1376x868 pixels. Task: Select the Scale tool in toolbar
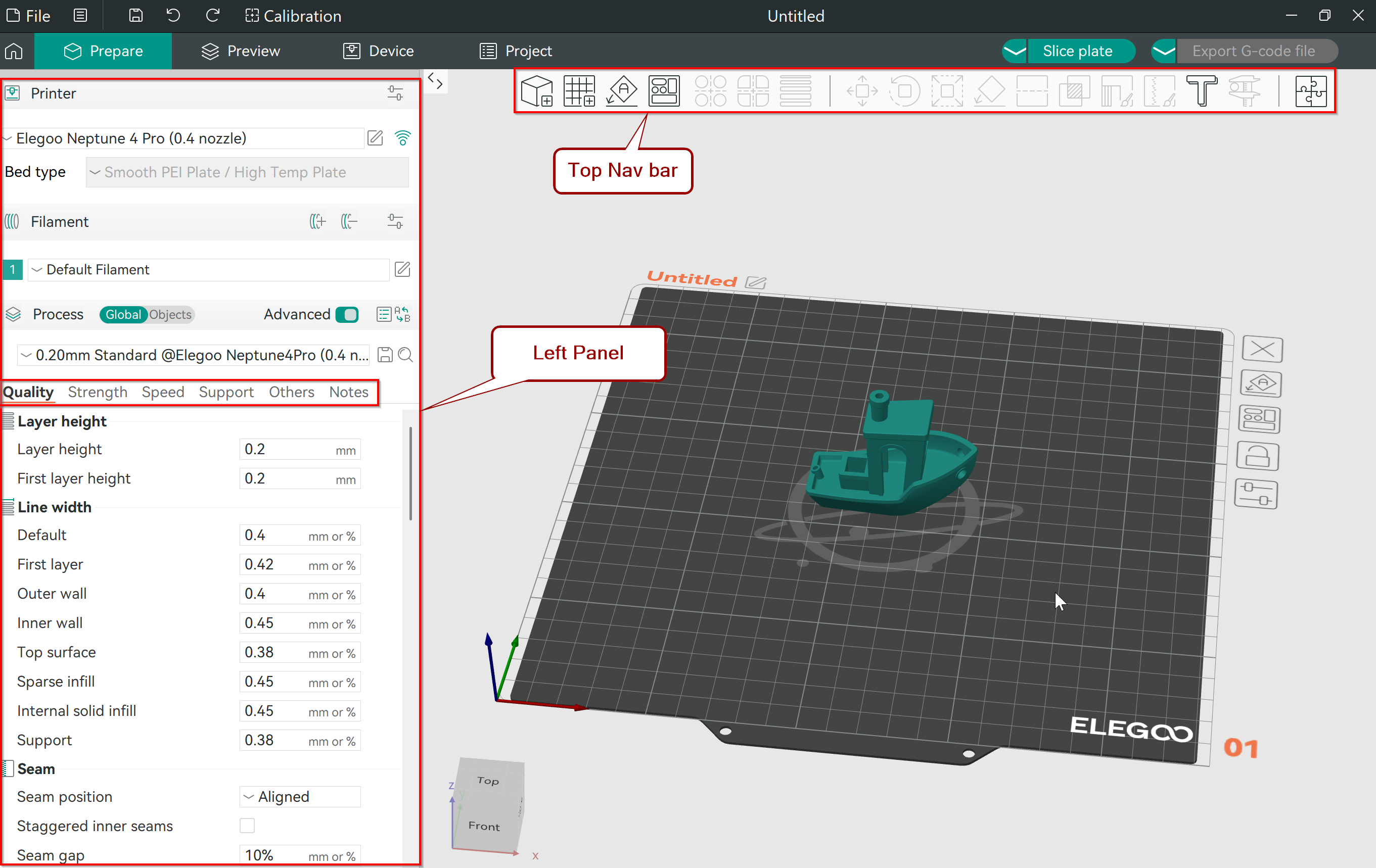click(947, 91)
